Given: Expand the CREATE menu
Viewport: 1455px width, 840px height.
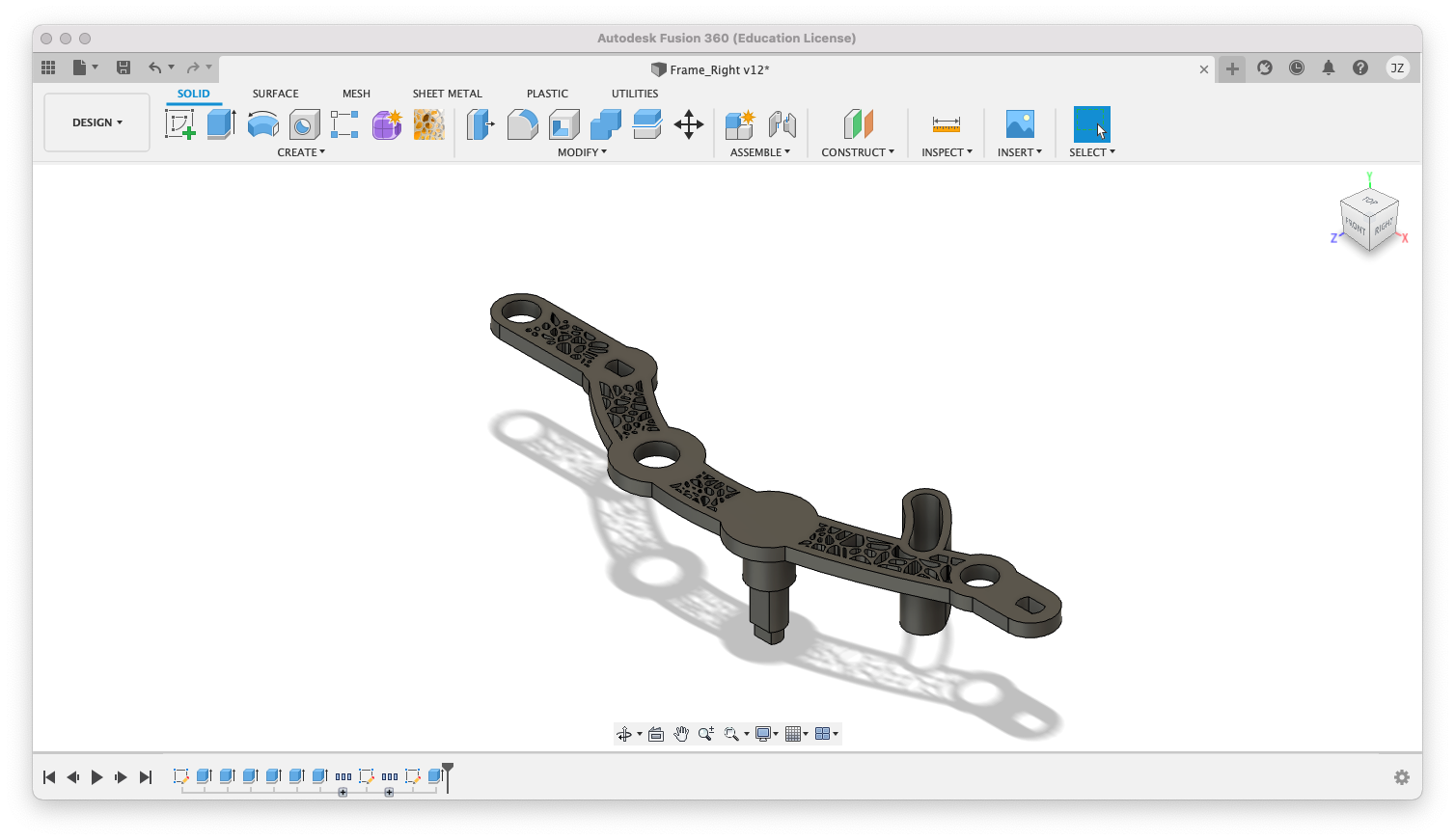Looking at the screenshot, I should 301,152.
